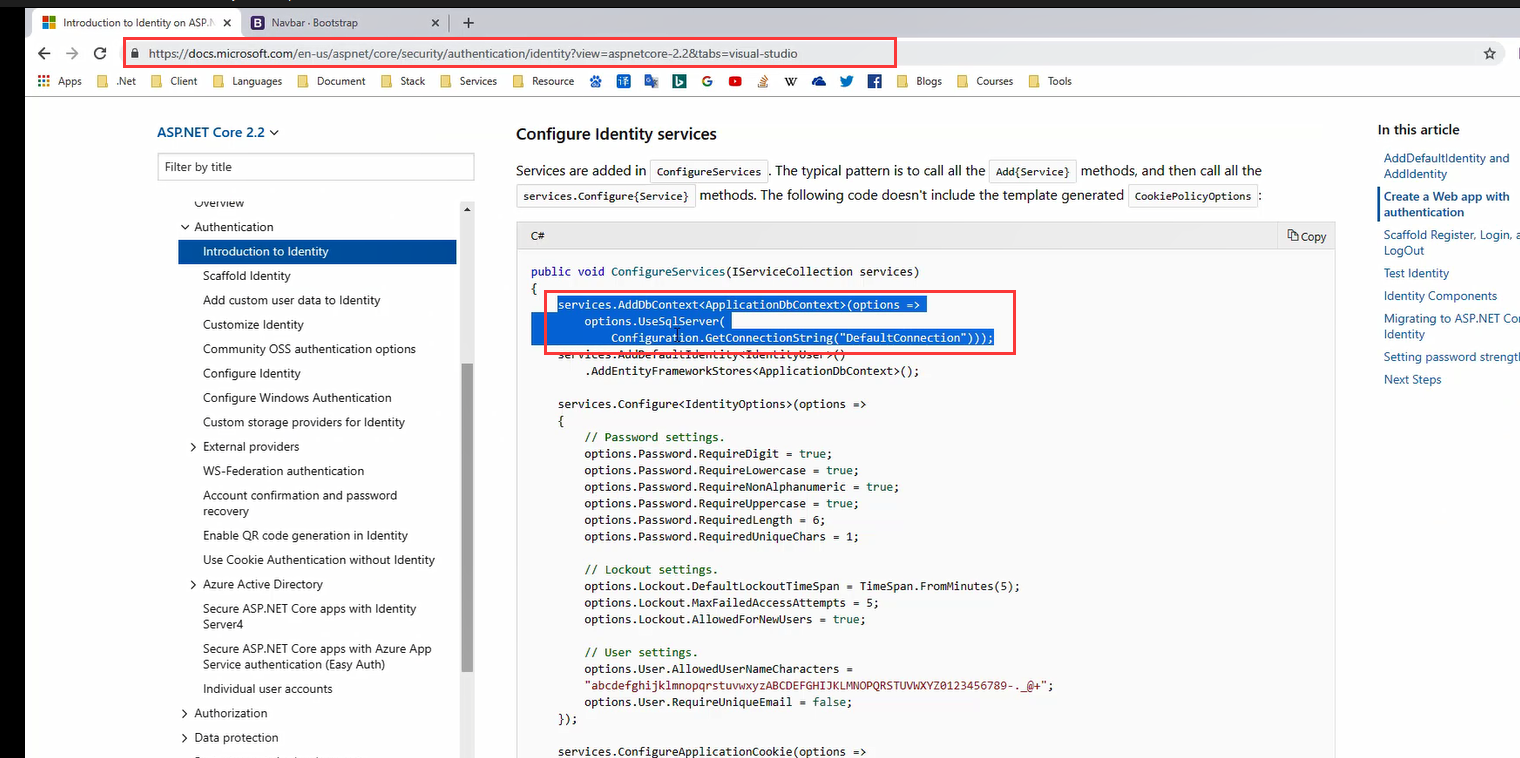Open Add custom user data to Identity
This screenshot has height=758, width=1520.
click(291, 300)
